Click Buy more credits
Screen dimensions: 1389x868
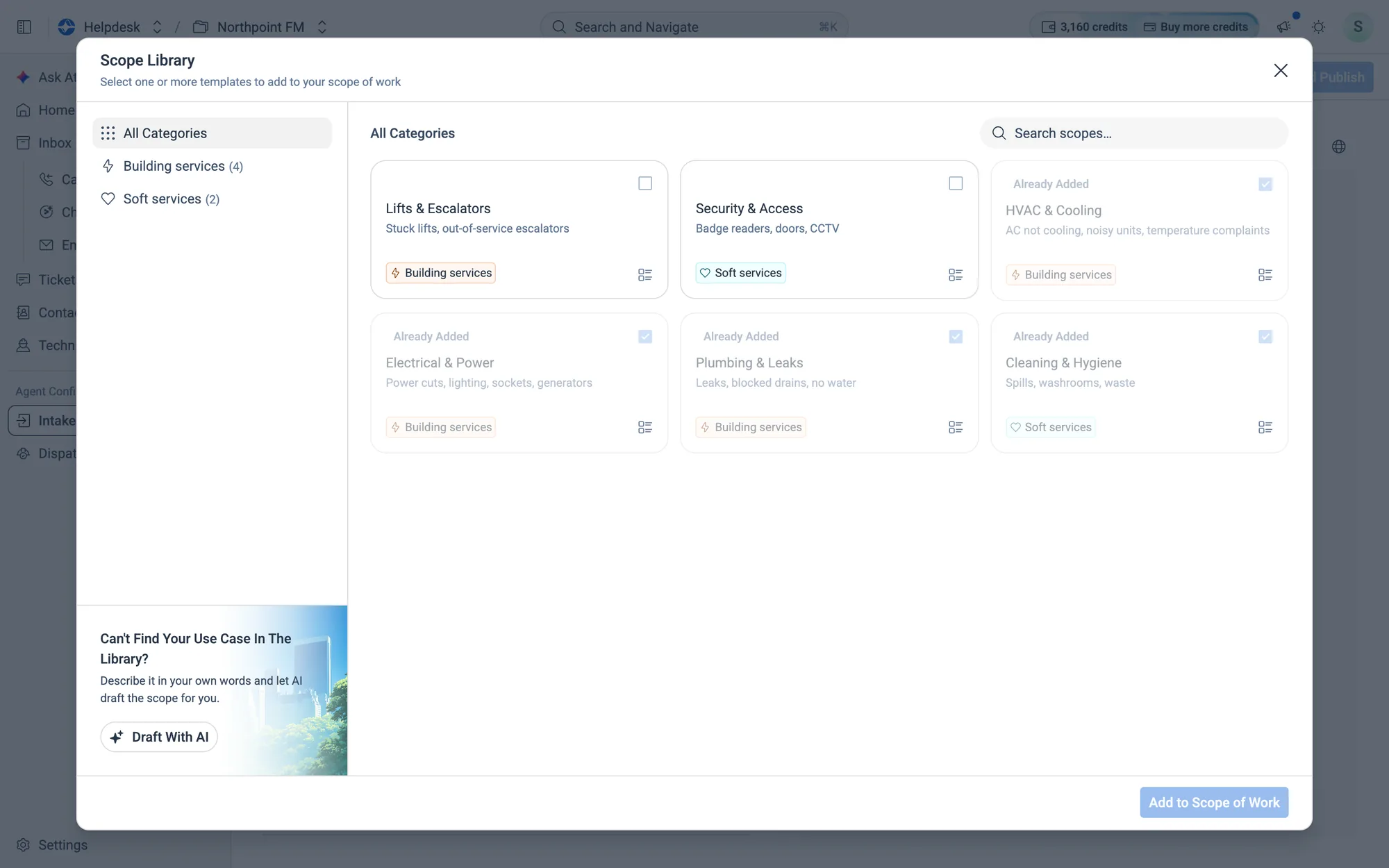[x=1196, y=26]
